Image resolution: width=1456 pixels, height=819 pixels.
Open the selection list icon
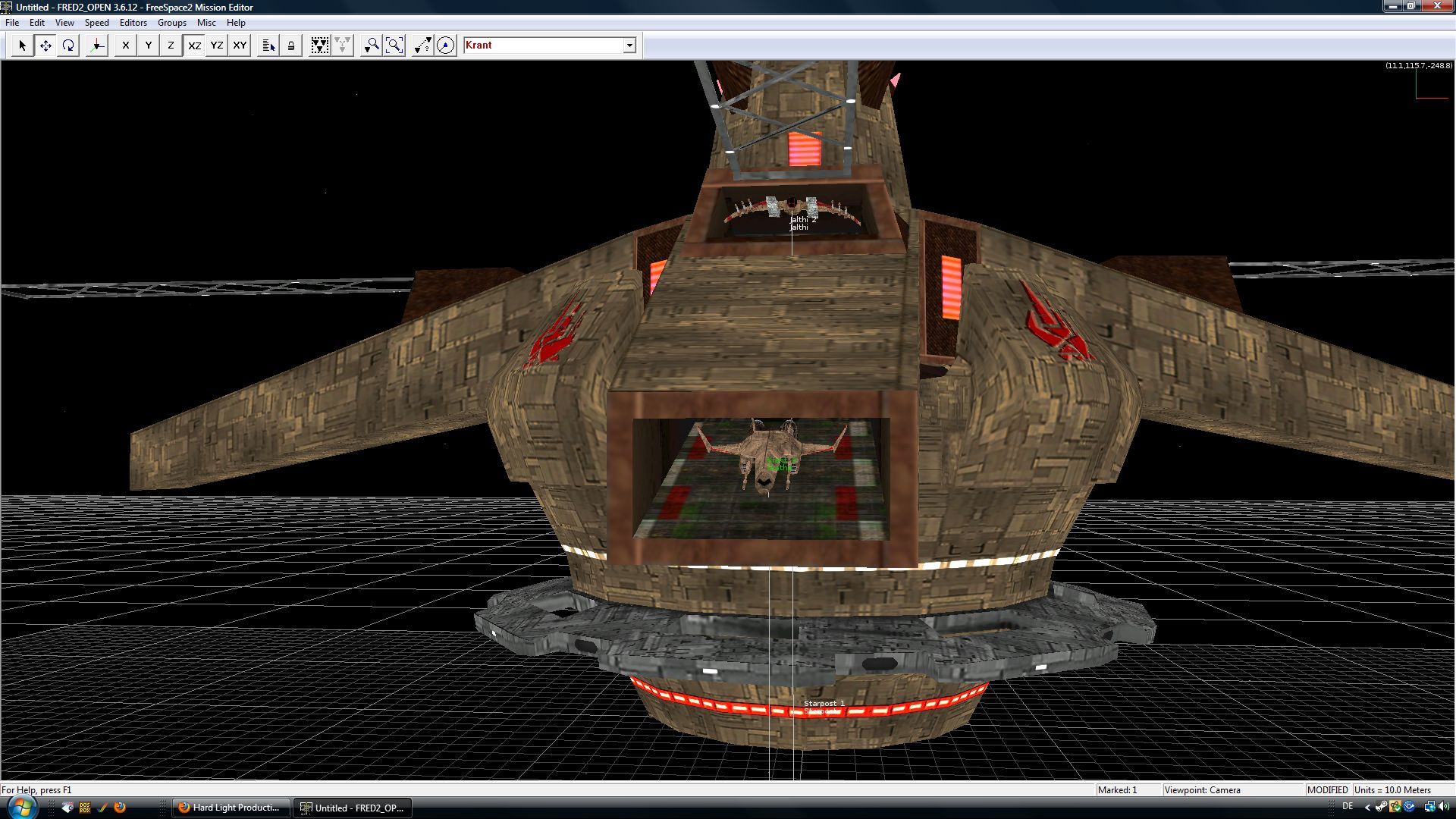point(268,45)
